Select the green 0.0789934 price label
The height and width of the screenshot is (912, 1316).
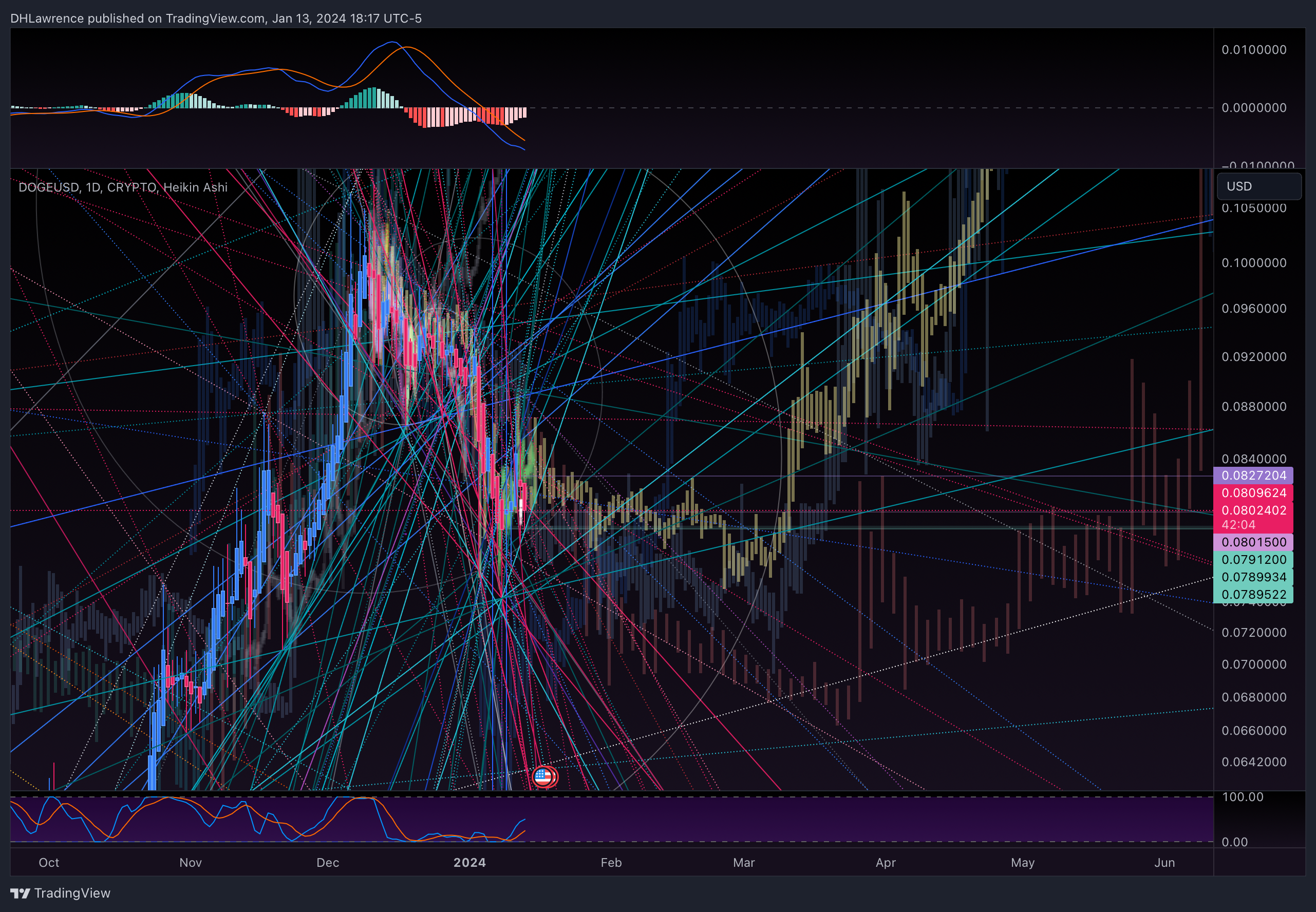[1253, 577]
